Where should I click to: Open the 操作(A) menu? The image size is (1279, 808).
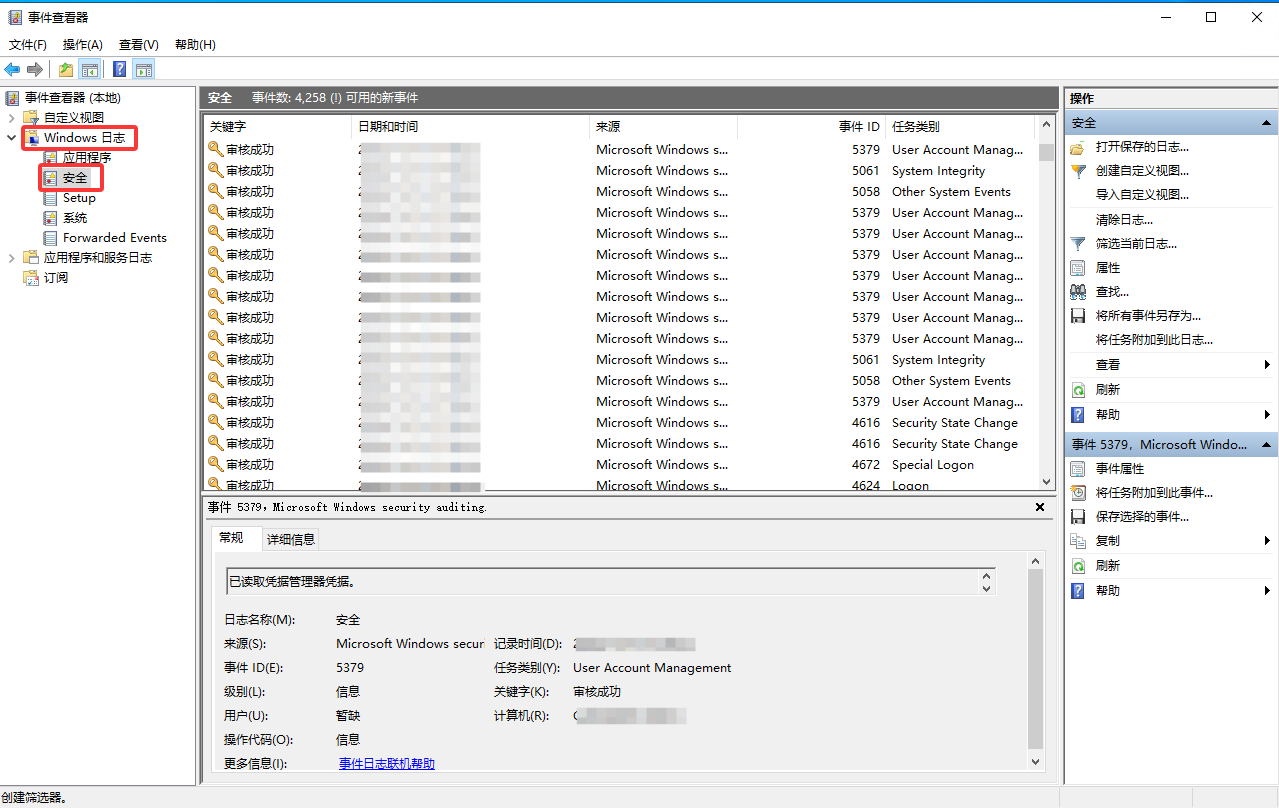click(x=82, y=45)
